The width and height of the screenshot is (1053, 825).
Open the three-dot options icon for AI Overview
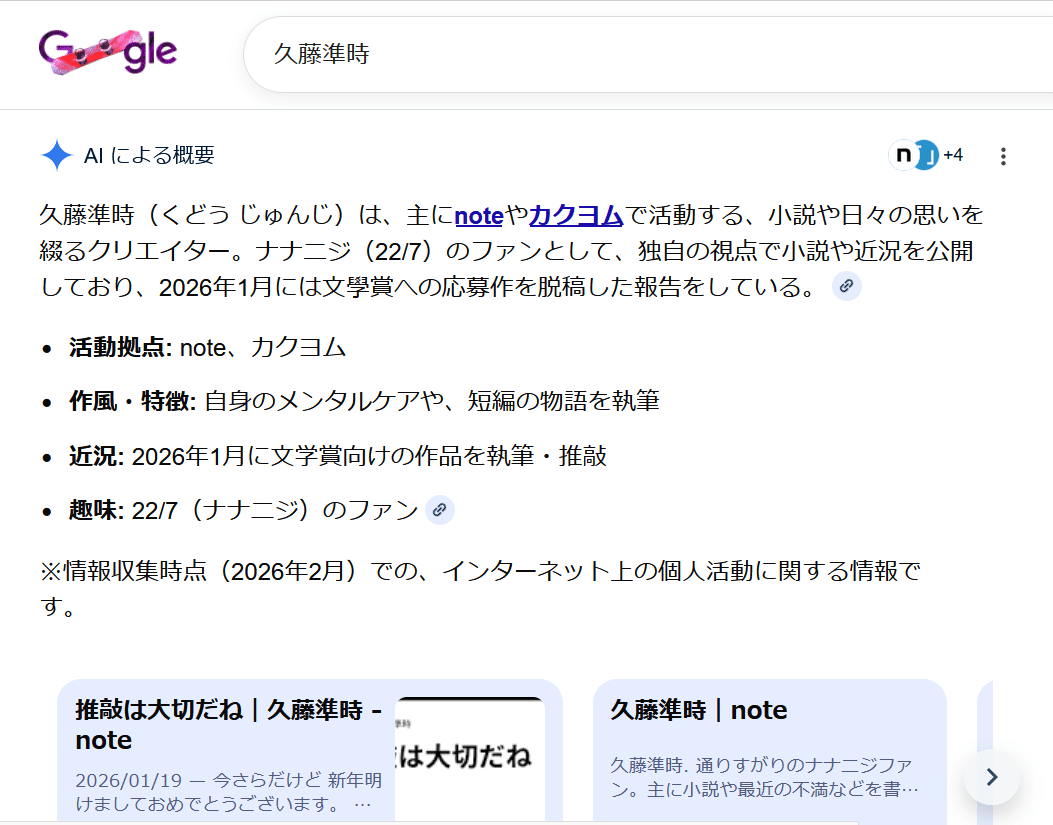point(1003,156)
